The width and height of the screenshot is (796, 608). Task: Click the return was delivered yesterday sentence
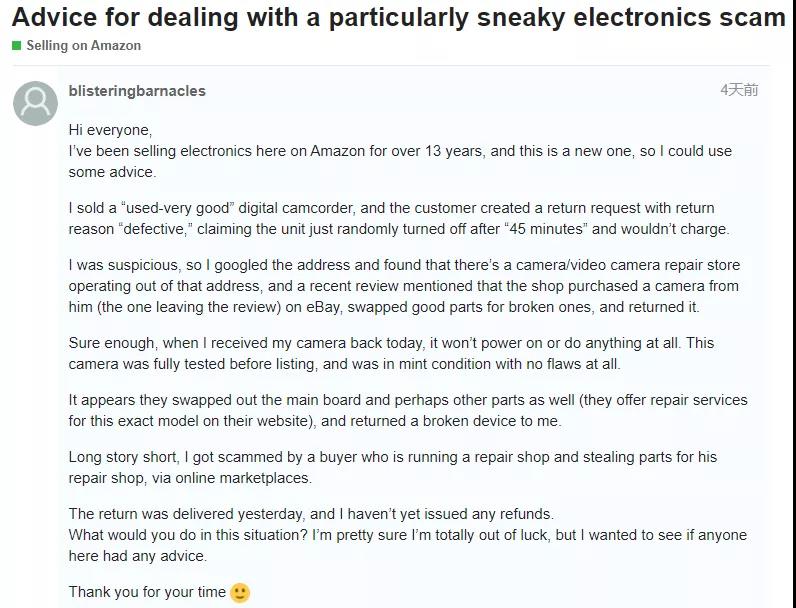pyautogui.click(x=311, y=514)
